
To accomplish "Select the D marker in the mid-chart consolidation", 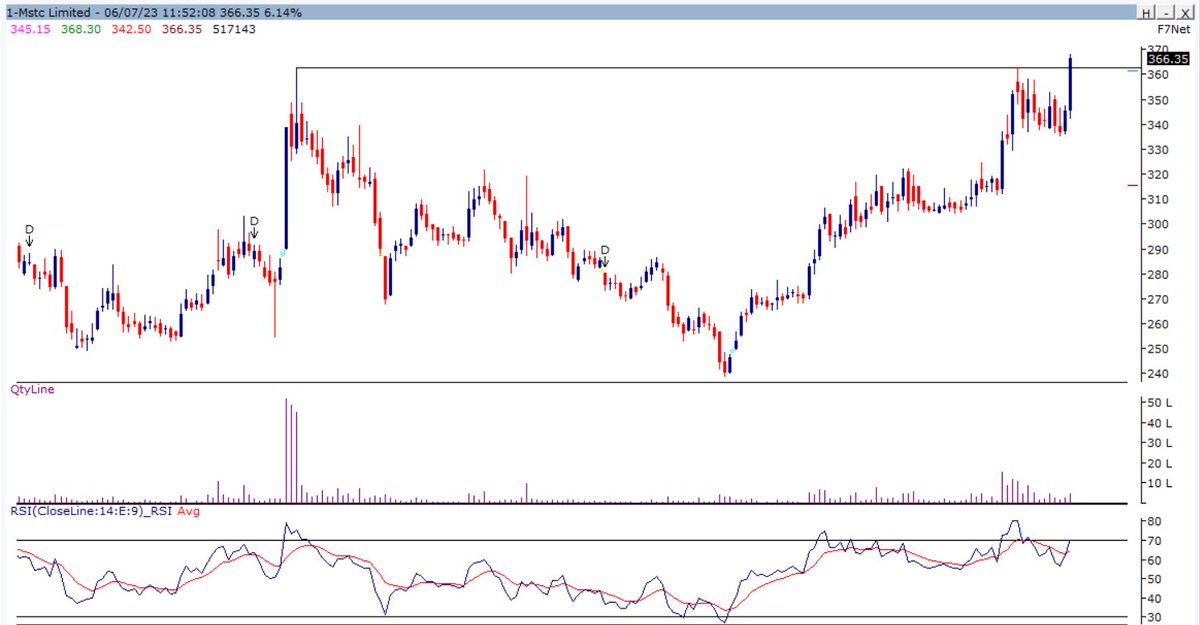I will [604, 251].
